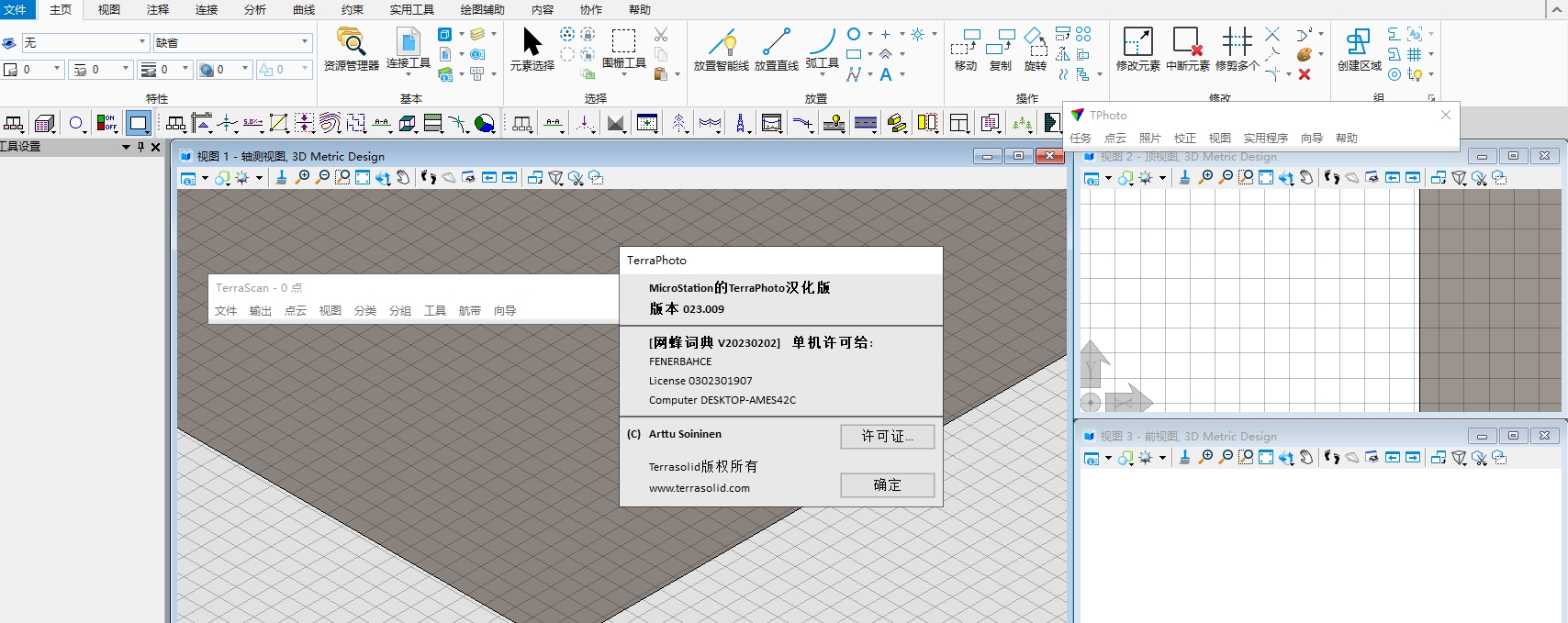Choose the 移动 move tool

[x=966, y=49]
